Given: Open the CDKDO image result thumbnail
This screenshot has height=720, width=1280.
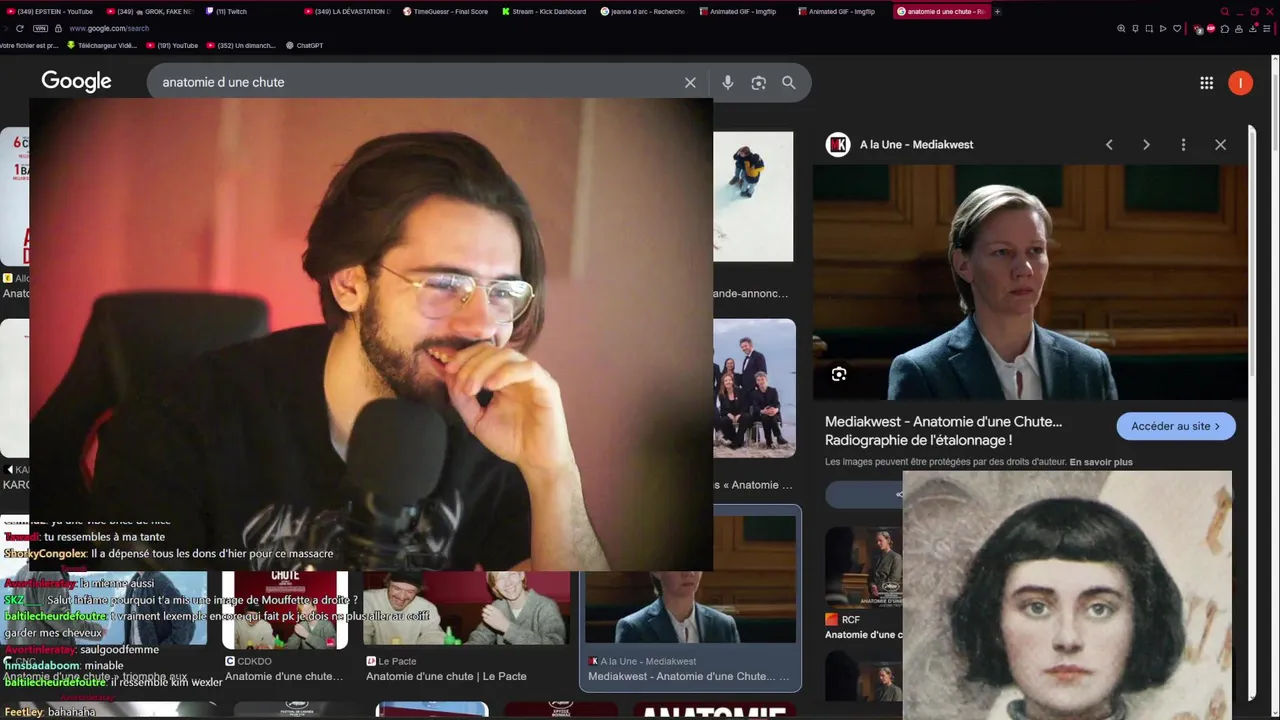Looking at the screenshot, I should tap(285, 608).
